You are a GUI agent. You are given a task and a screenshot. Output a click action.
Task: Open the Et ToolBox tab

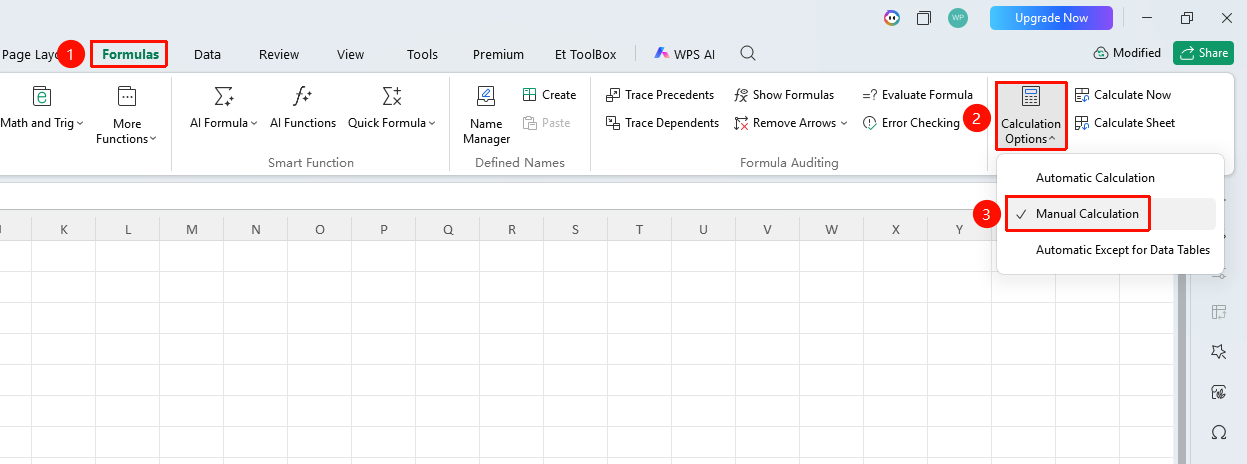585,54
